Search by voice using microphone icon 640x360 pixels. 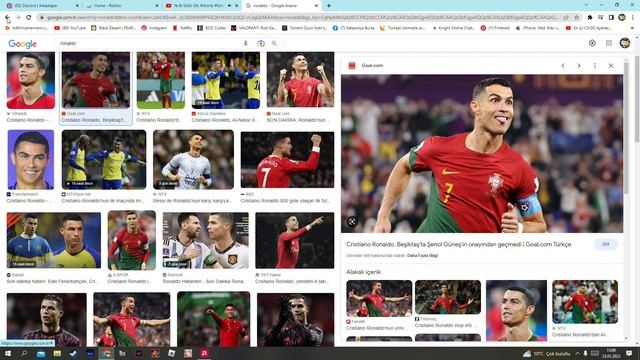coord(246,43)
